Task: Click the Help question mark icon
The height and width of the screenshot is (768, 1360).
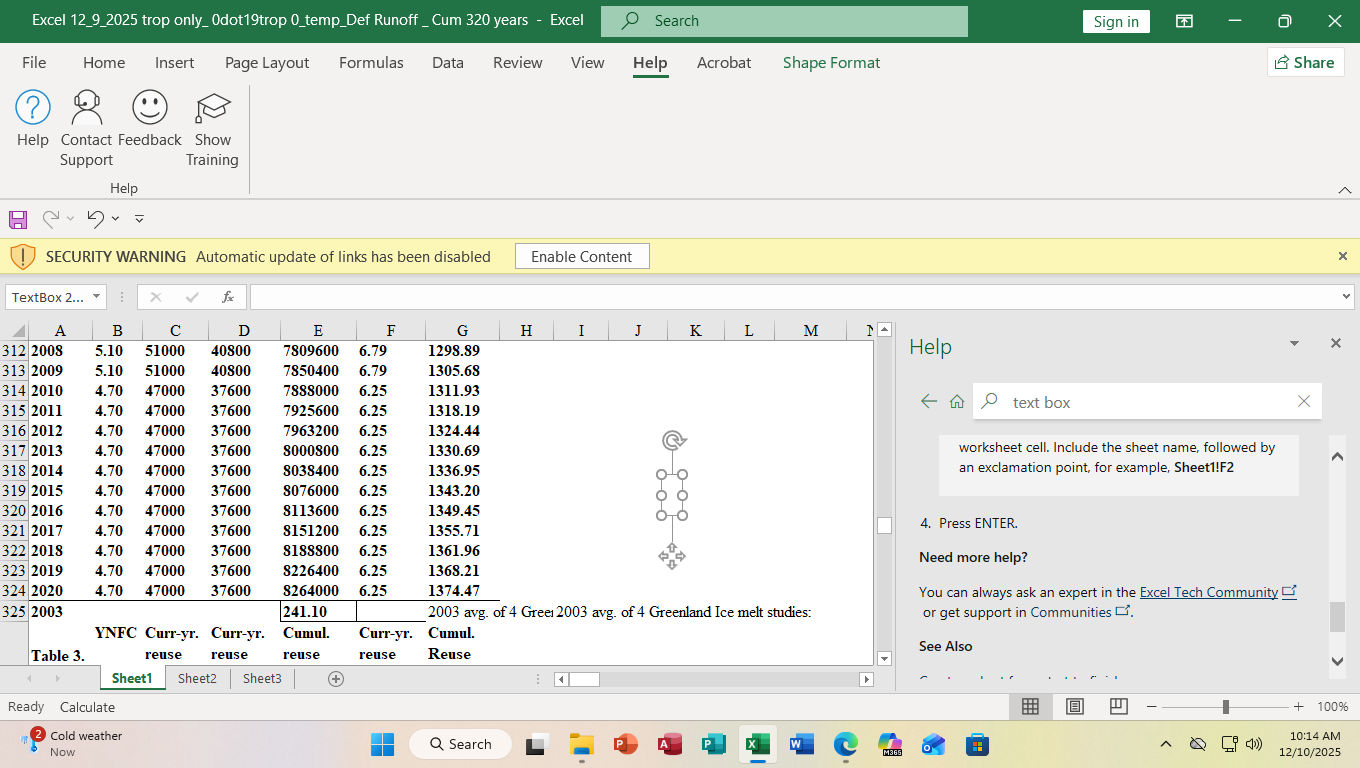Action: pyautogui.click(x=33, y=107)
